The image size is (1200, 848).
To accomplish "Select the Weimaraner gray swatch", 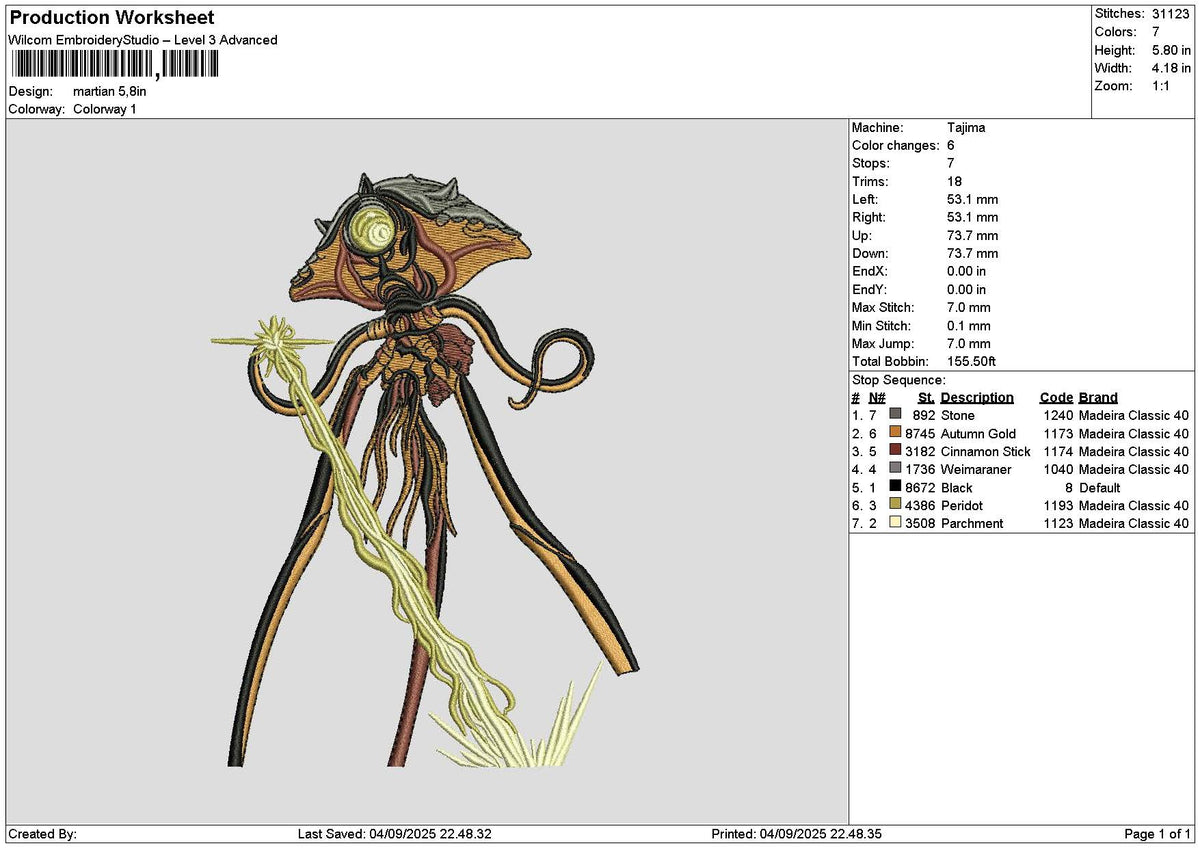I will coord(895,469).
